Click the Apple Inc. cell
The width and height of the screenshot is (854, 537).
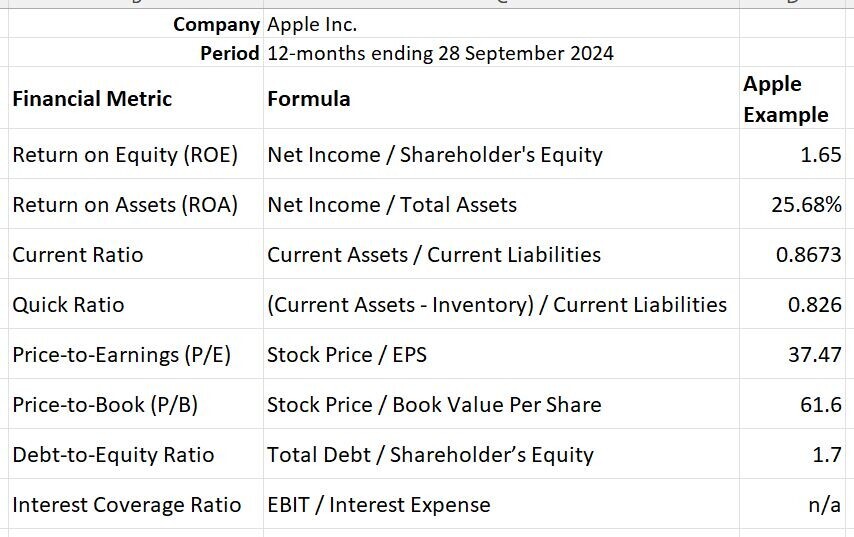tap(501, 24)
